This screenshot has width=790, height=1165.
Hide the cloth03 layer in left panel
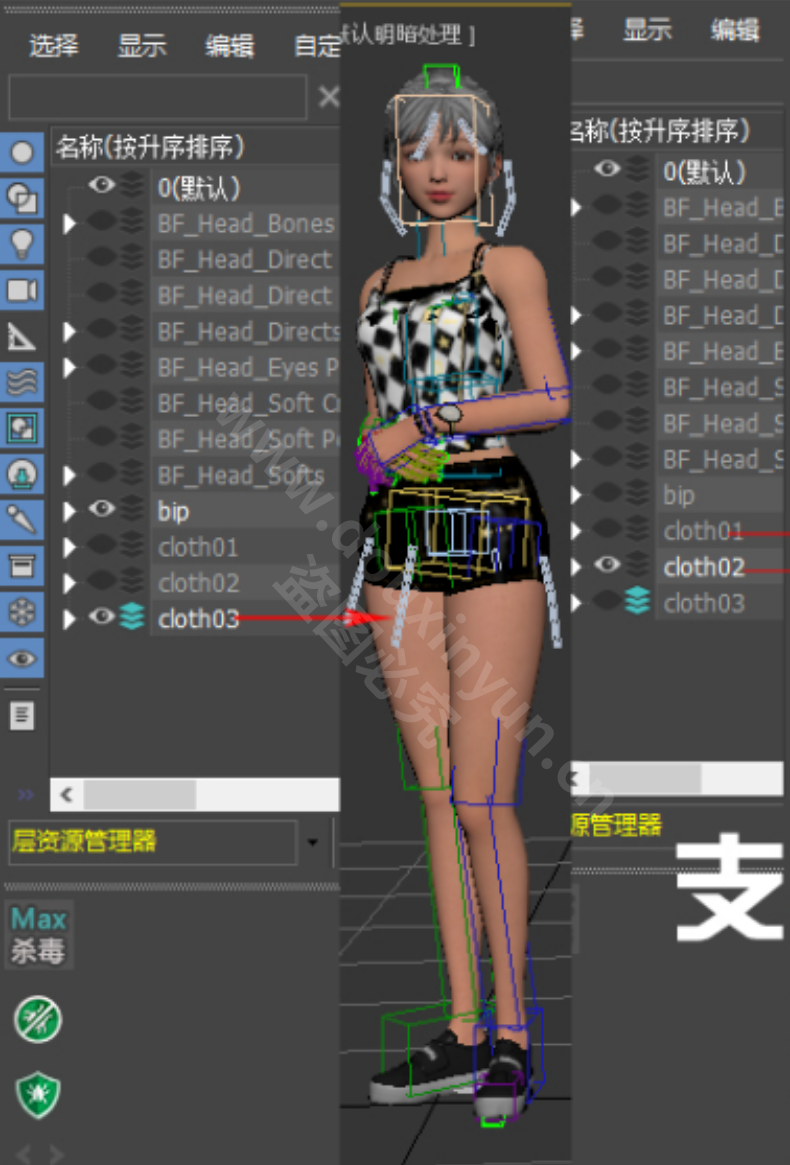click(x=101, y=618)
